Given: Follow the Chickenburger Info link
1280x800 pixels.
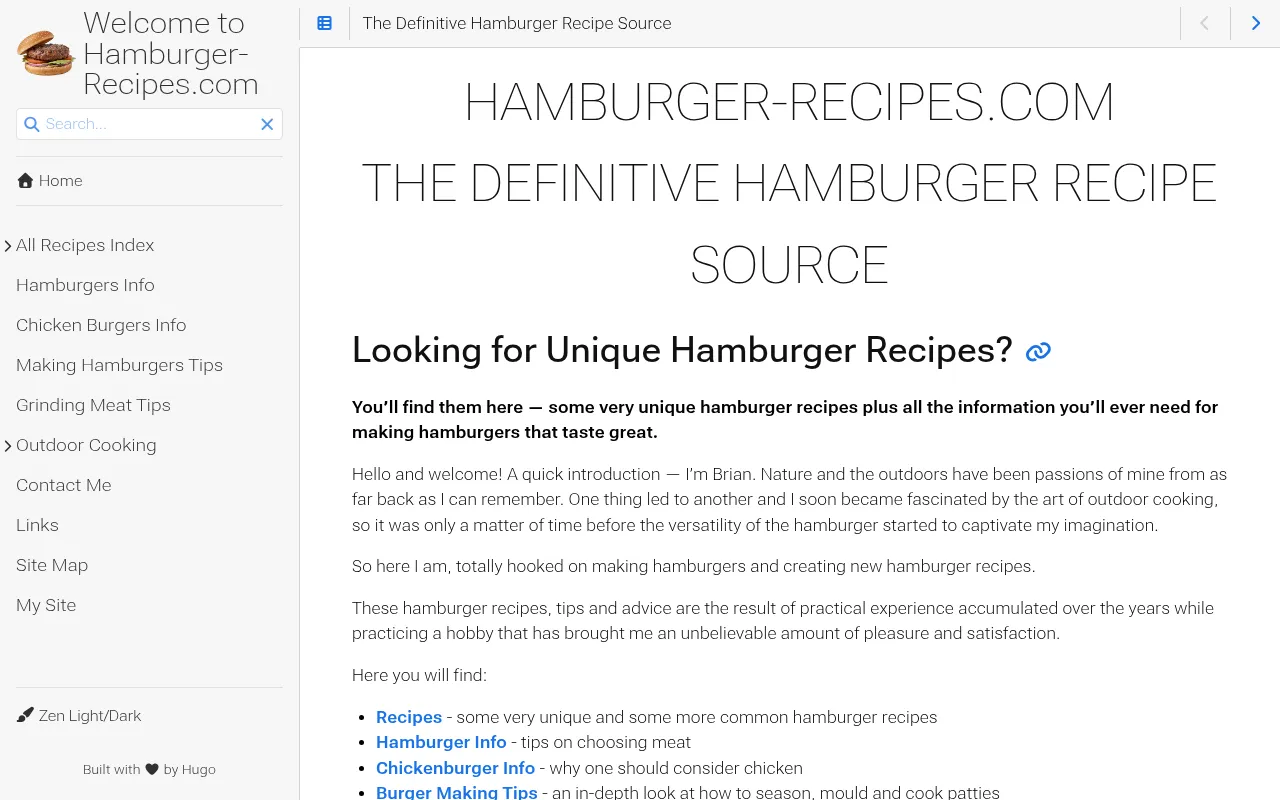Looking at the screenshot, I should coord(455,768).
